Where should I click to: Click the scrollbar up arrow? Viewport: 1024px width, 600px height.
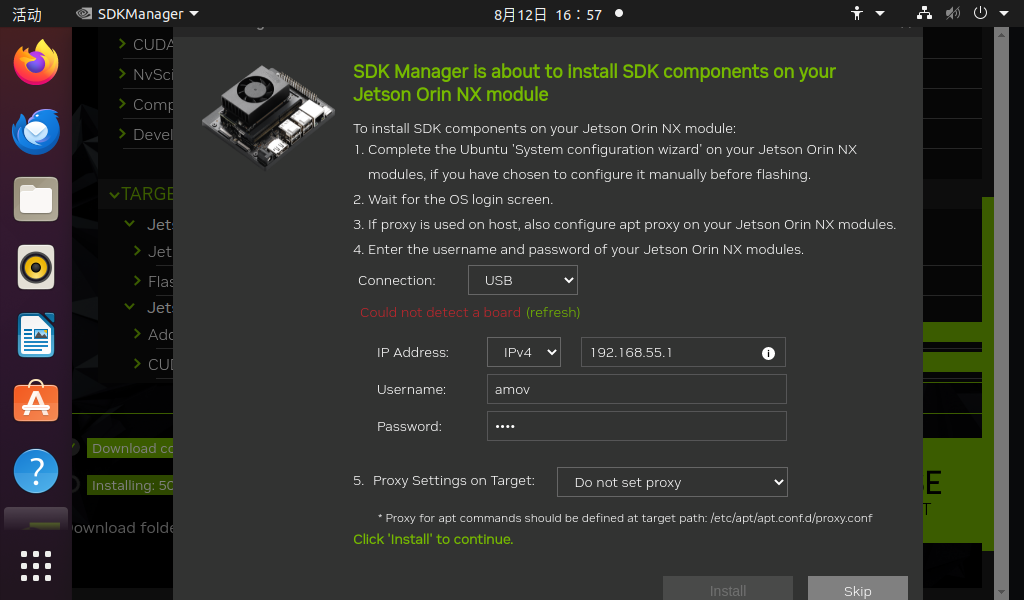pyautogui.click(x=1002, y=33)
